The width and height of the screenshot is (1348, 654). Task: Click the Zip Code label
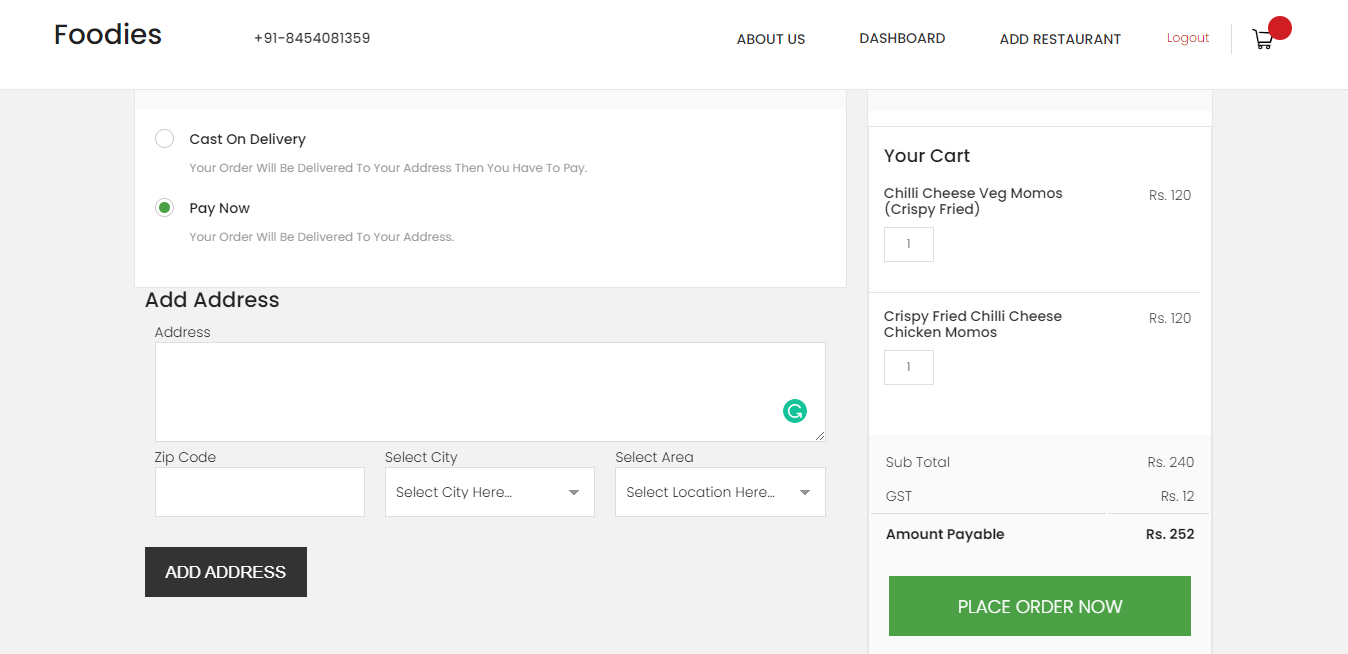(x=185, y=457)
